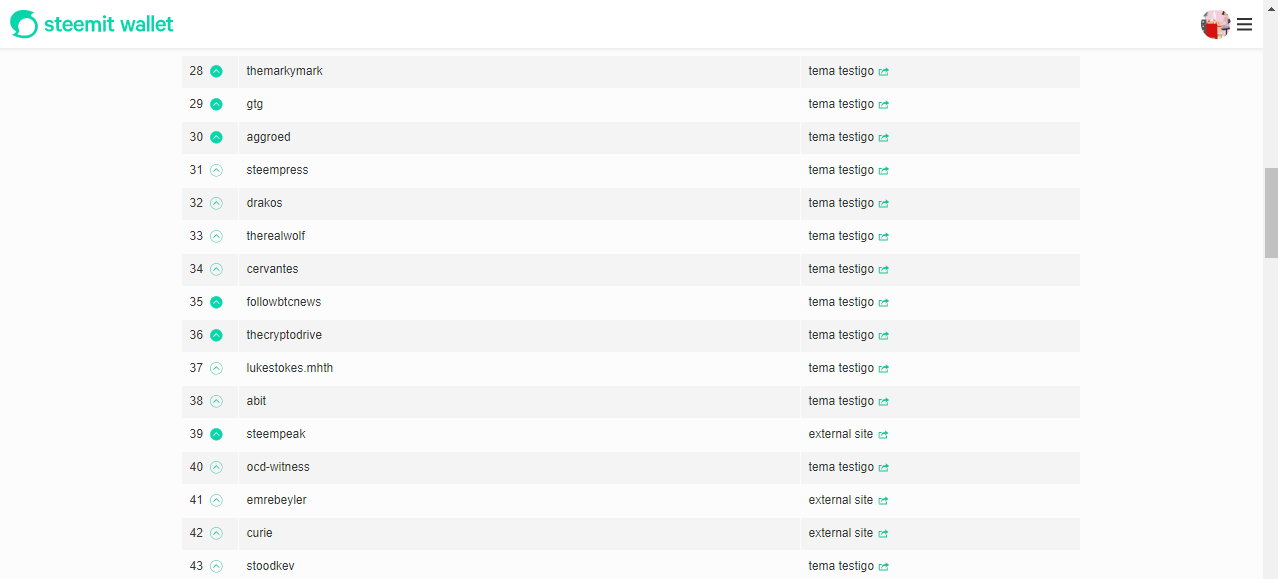Upvote witness stoodkev

click(x=216, y=566)
